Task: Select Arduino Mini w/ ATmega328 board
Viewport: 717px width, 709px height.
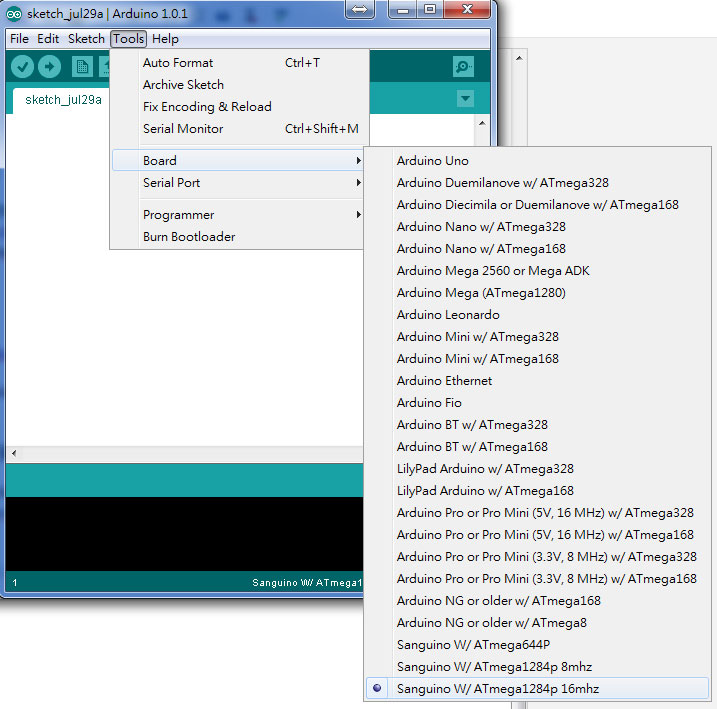Action: pos(537,336)
